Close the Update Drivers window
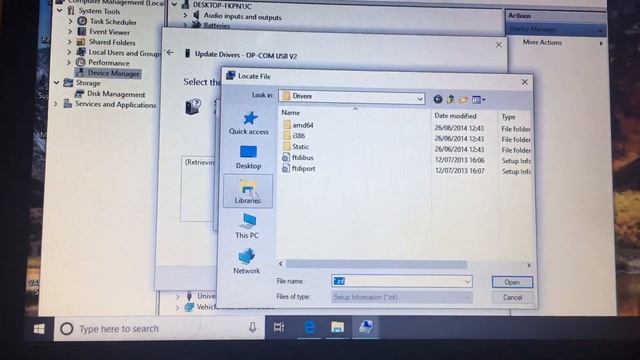640x360 pixels. [499, 45]
